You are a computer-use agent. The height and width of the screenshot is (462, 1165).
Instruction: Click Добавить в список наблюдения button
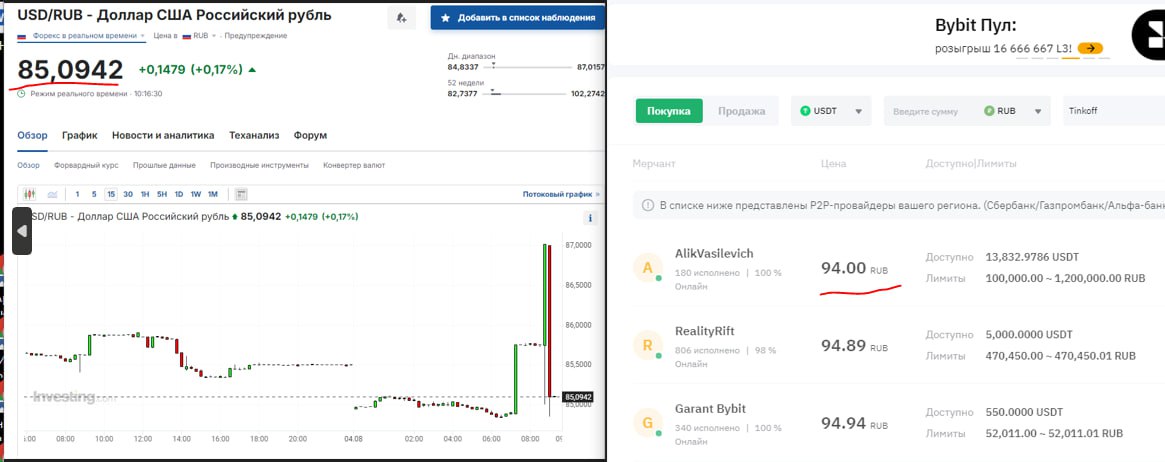pos(517,18)
